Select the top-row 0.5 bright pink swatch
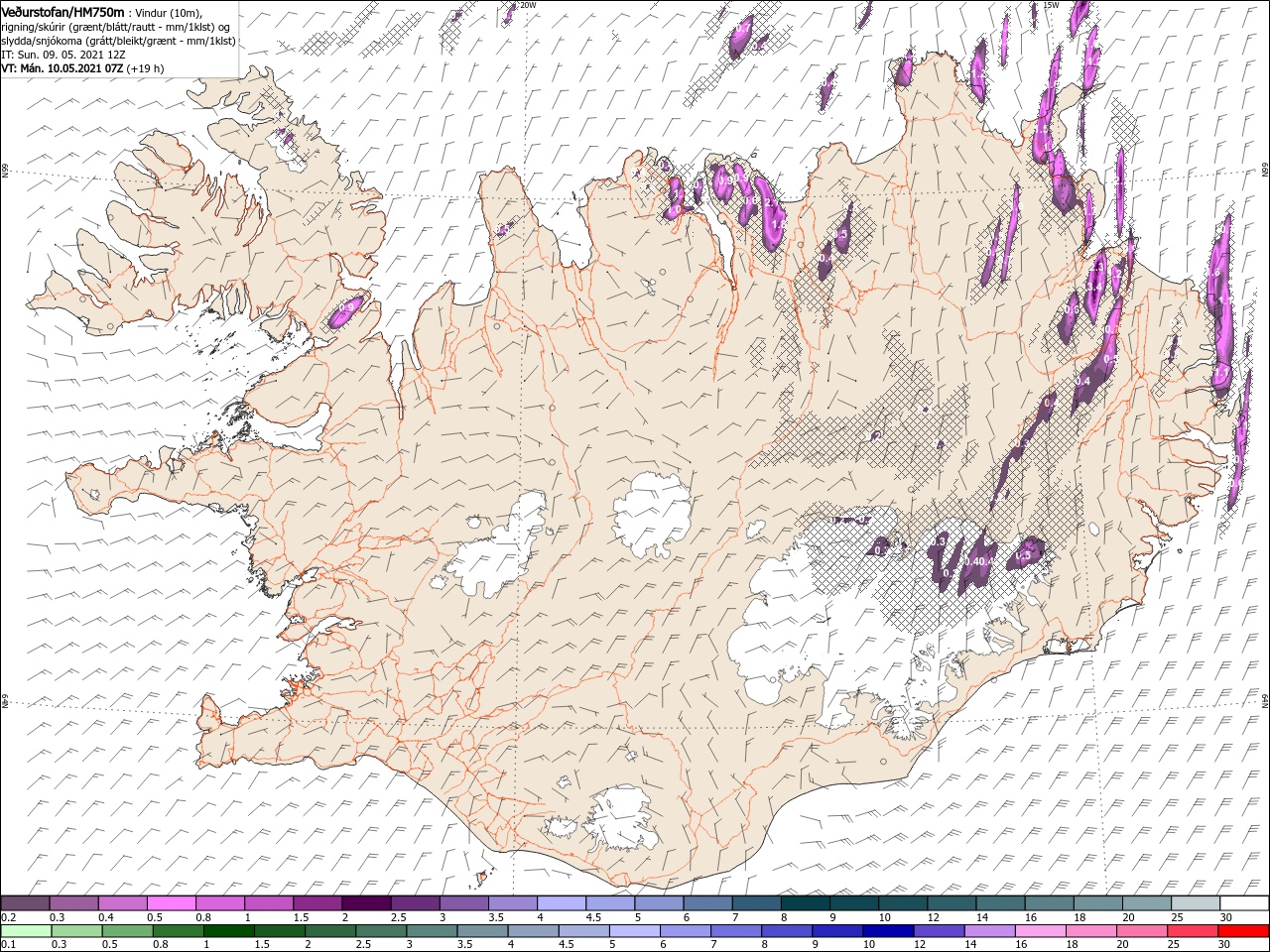Image resolution: width=1270 pixels, height=952 pixels. [171, 903]
